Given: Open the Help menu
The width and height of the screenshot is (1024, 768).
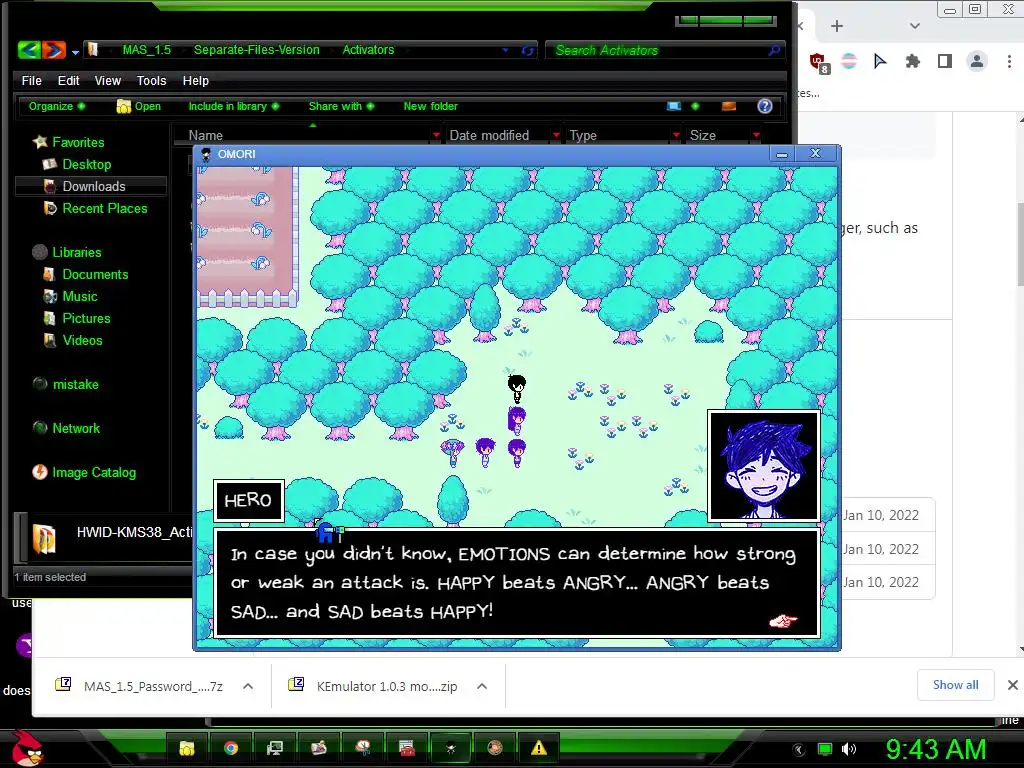Looking at the screenshot, I should pos(195,80).
